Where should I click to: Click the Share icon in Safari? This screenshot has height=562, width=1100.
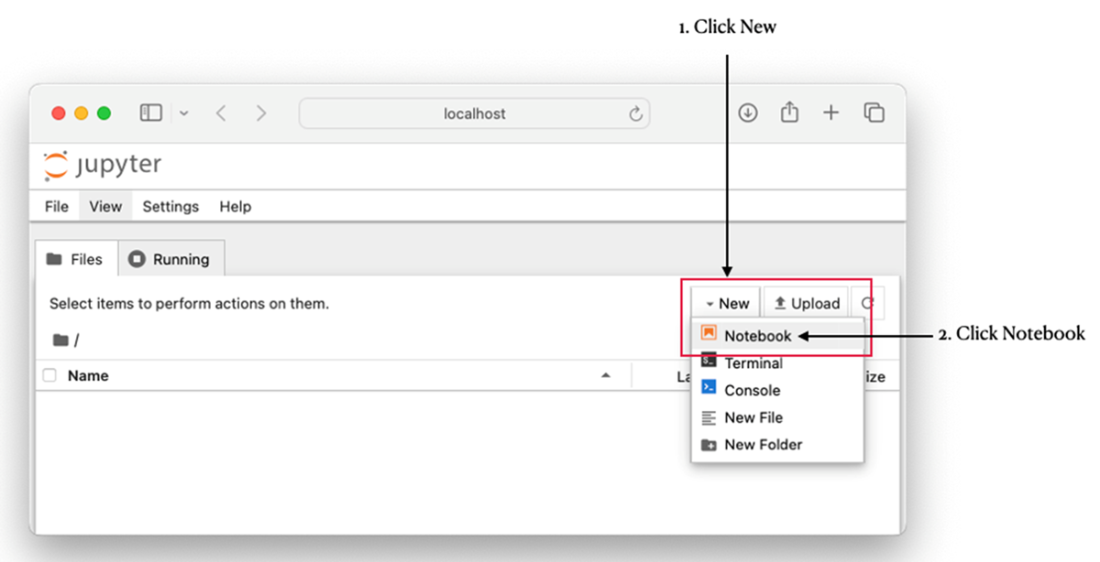click(x=790, y=113)
